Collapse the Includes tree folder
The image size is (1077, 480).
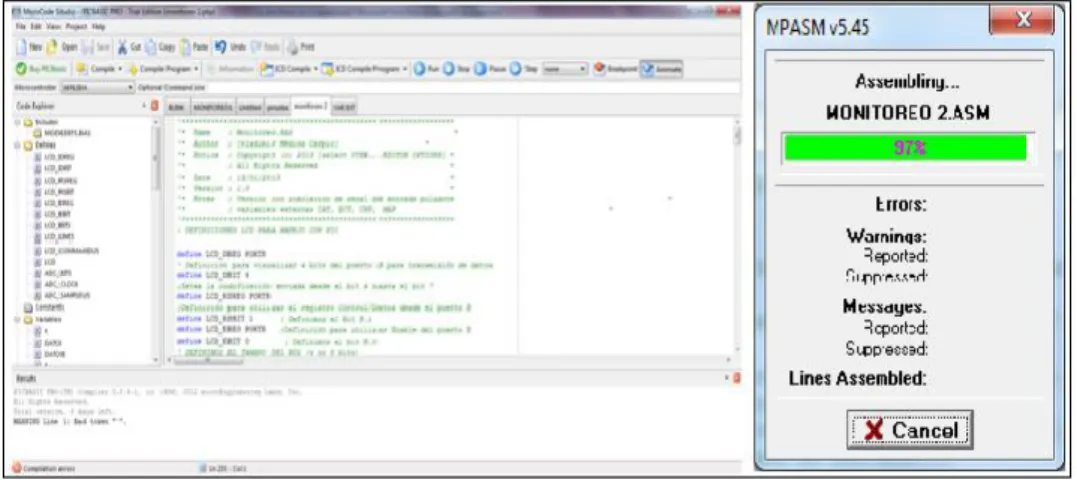coord(18,122)
